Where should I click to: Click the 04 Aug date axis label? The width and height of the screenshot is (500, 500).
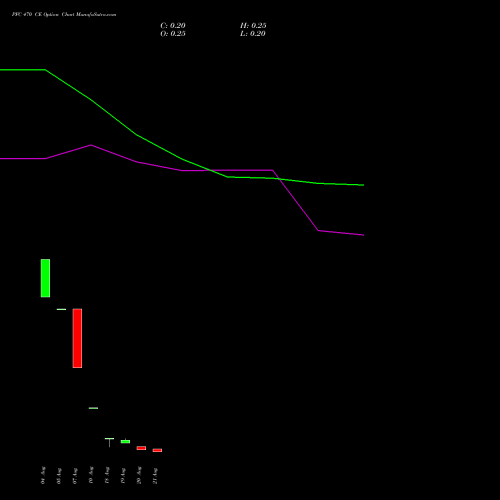pyautogui.click(x=43, y=475)
